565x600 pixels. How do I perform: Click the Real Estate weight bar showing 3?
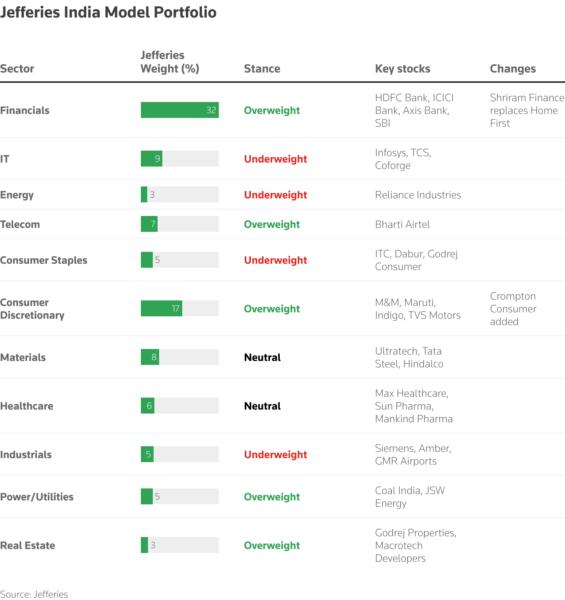coord(180,545)
